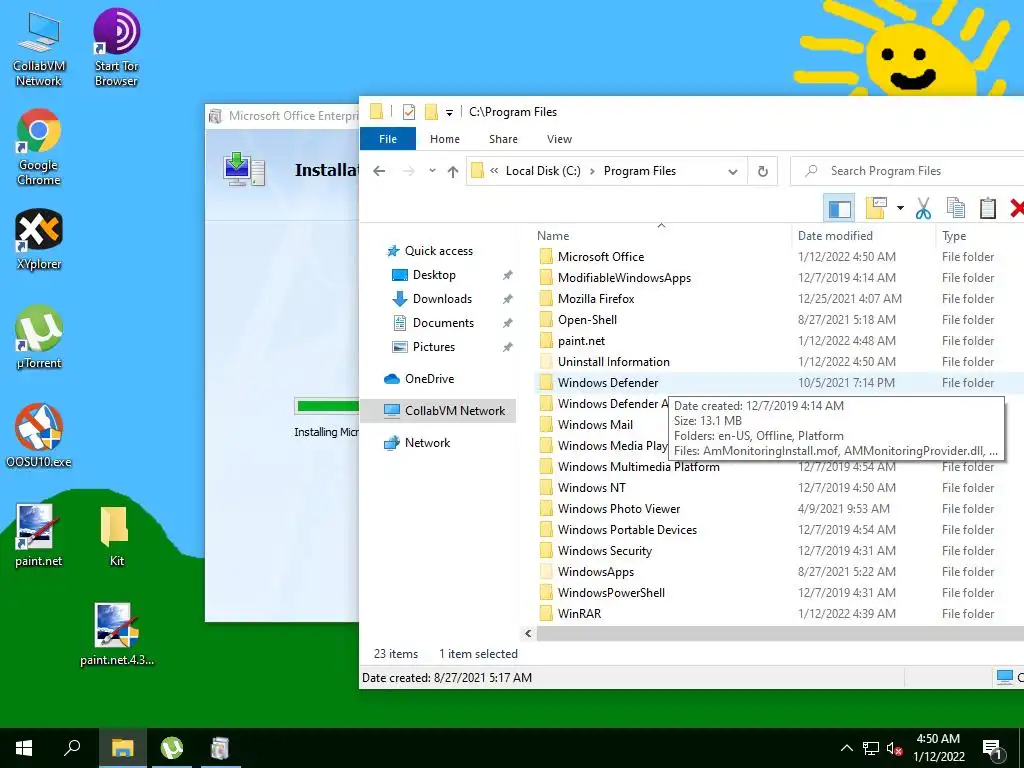
Task: Refresh the Program Files folder view
Action: (x=762, y=171)
